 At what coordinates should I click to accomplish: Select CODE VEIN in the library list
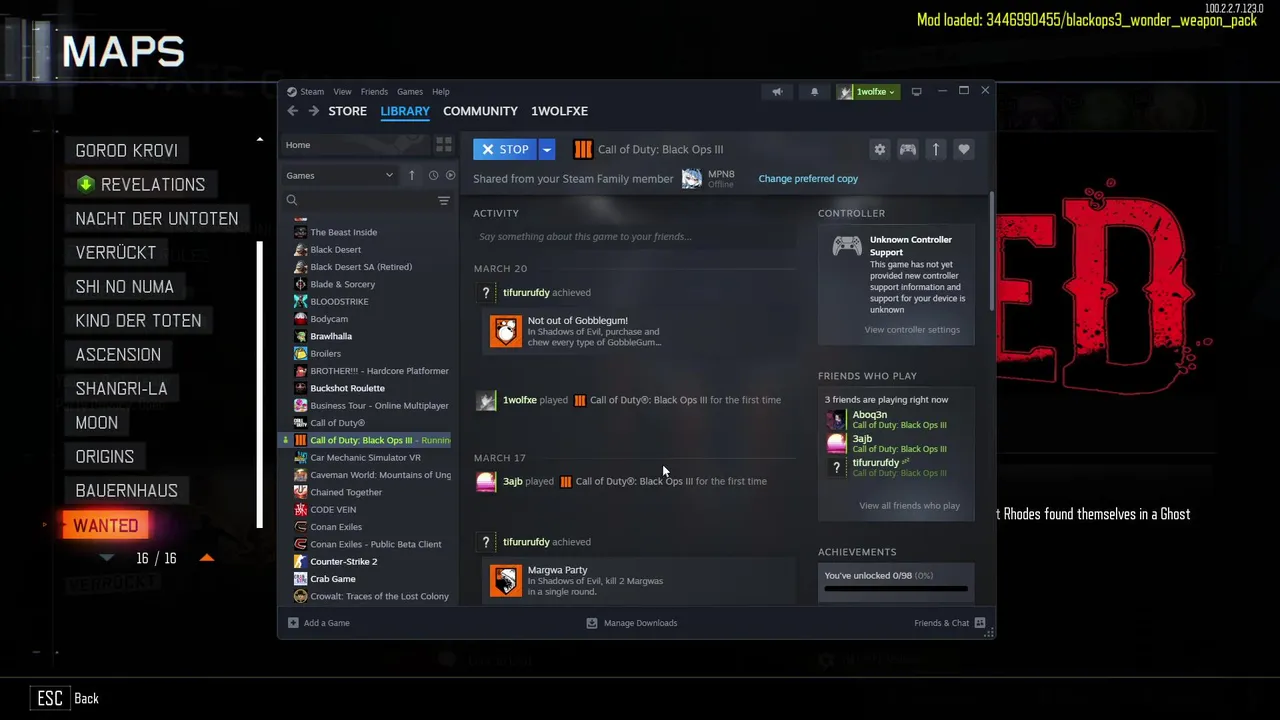pyautogui.click(x=333, y=510)
